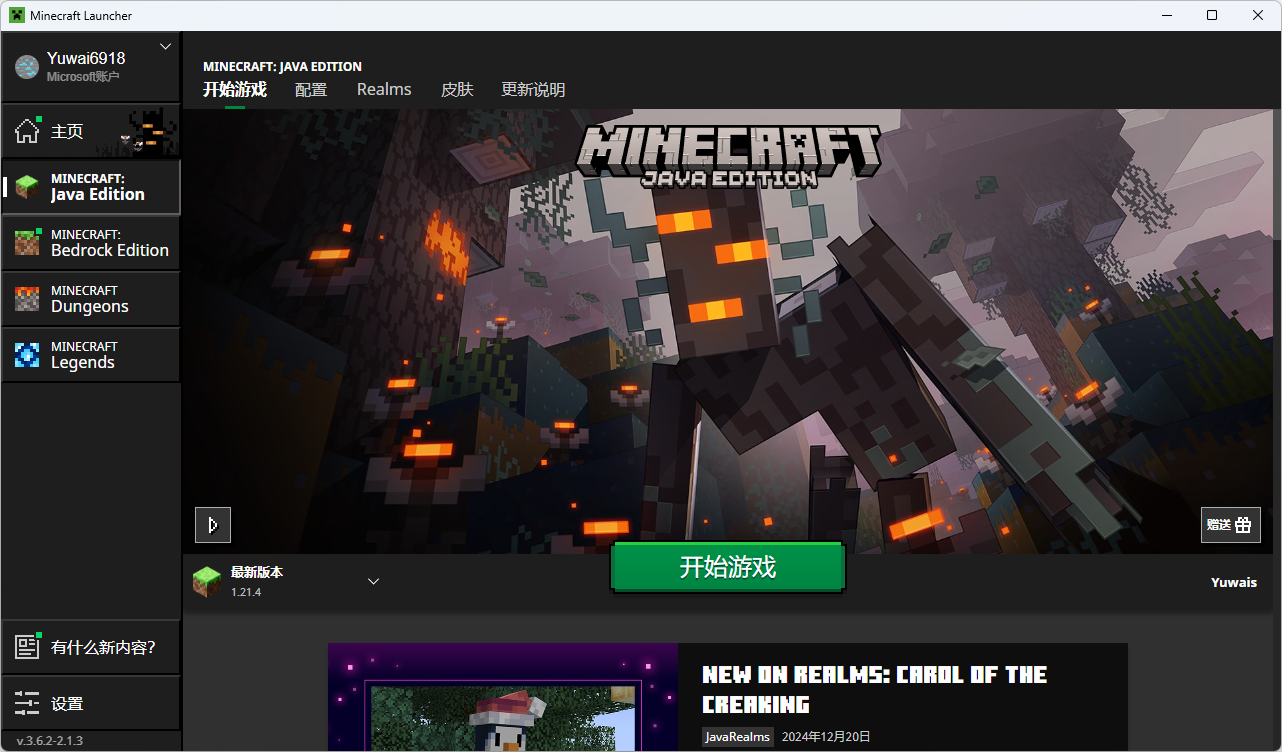
Task: Open 有什么新内容 news icon
Action: (27, 647)
